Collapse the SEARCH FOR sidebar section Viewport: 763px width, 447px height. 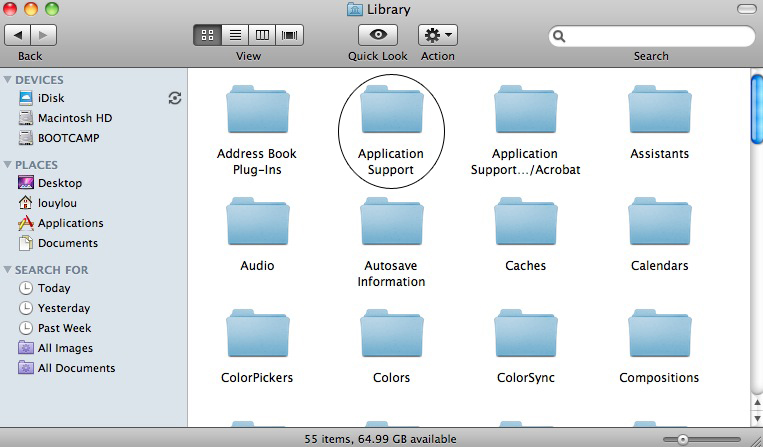click(8, 270)
